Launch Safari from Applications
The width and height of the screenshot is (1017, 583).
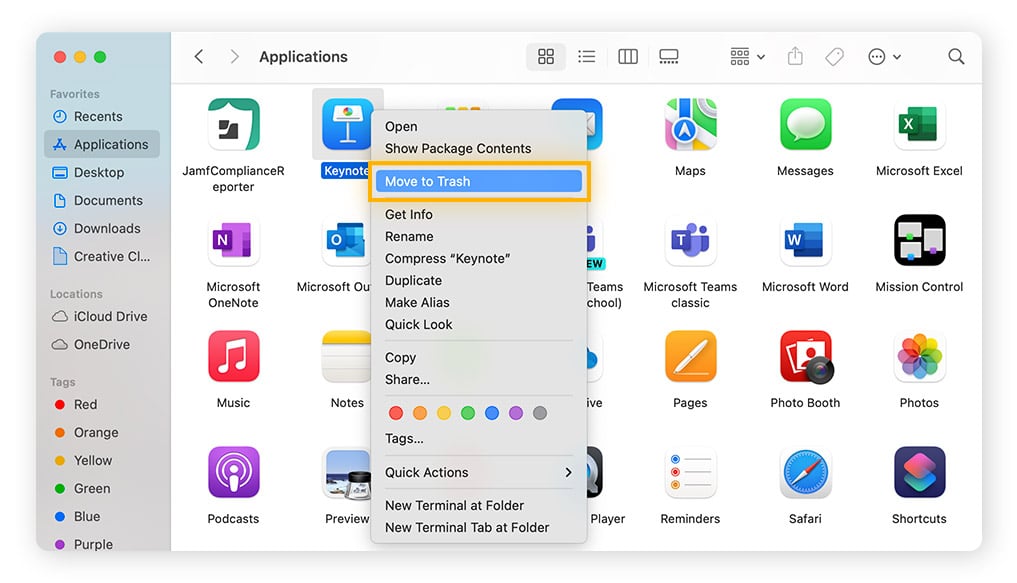pyautogui.click(x=805, y=473)
